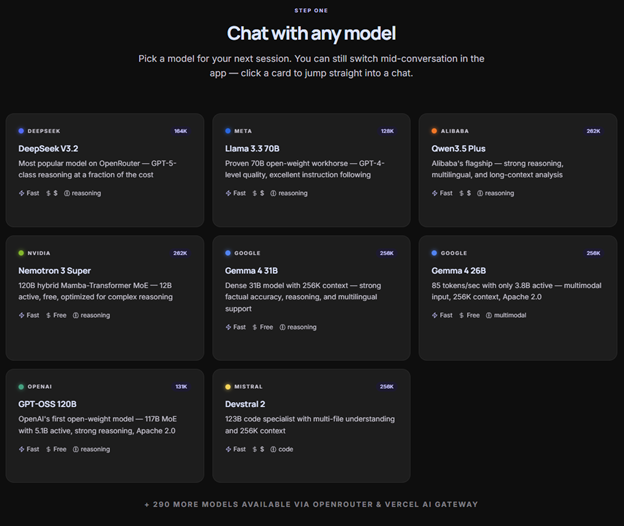Click the Nvidia green provider dot icon
Image resolution: width=624 pixels, height=526 pixels.
tap(21, 253)
